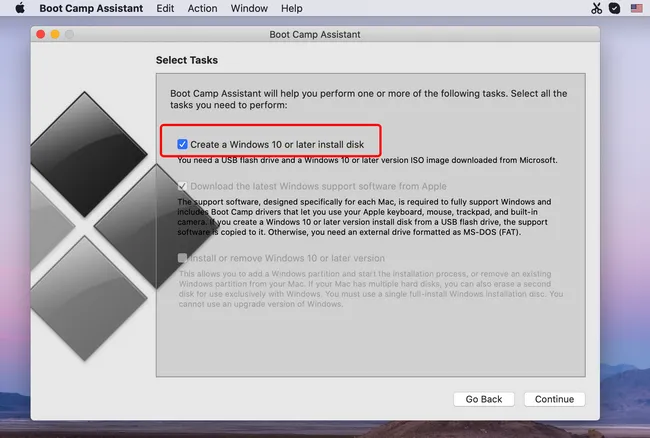
Task: Toggle Download the latest Windows support software
Action: pyautogui.click(x=182, y=186)
